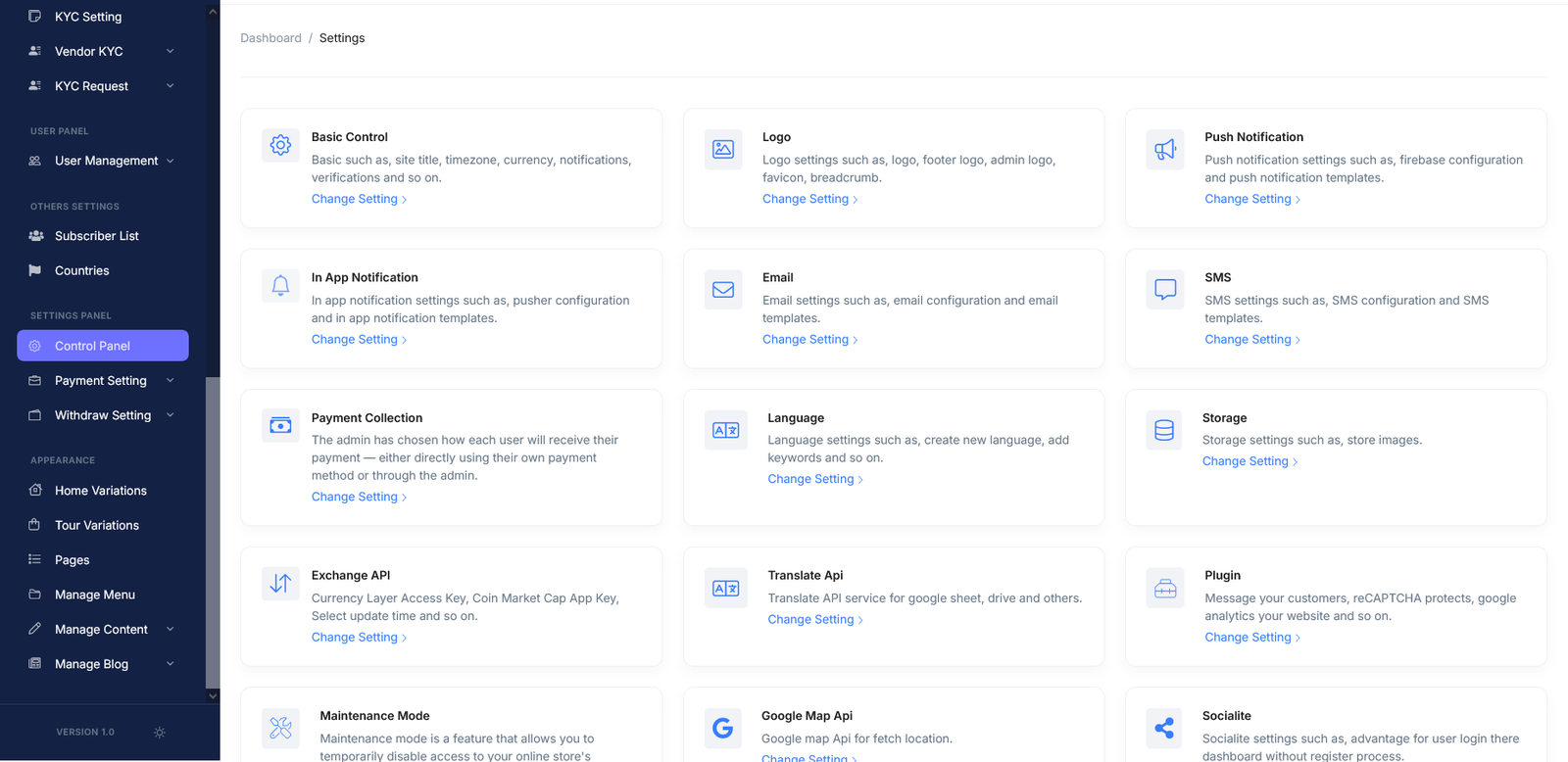Image resolution: width=1568 pixels, height=762 pixels.
Task: Select Control Panel in the sidebar
Action: point(92,346)
